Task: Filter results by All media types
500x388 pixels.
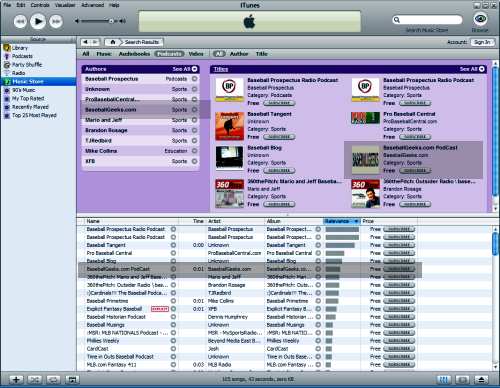Action: [x=86, y=54]
